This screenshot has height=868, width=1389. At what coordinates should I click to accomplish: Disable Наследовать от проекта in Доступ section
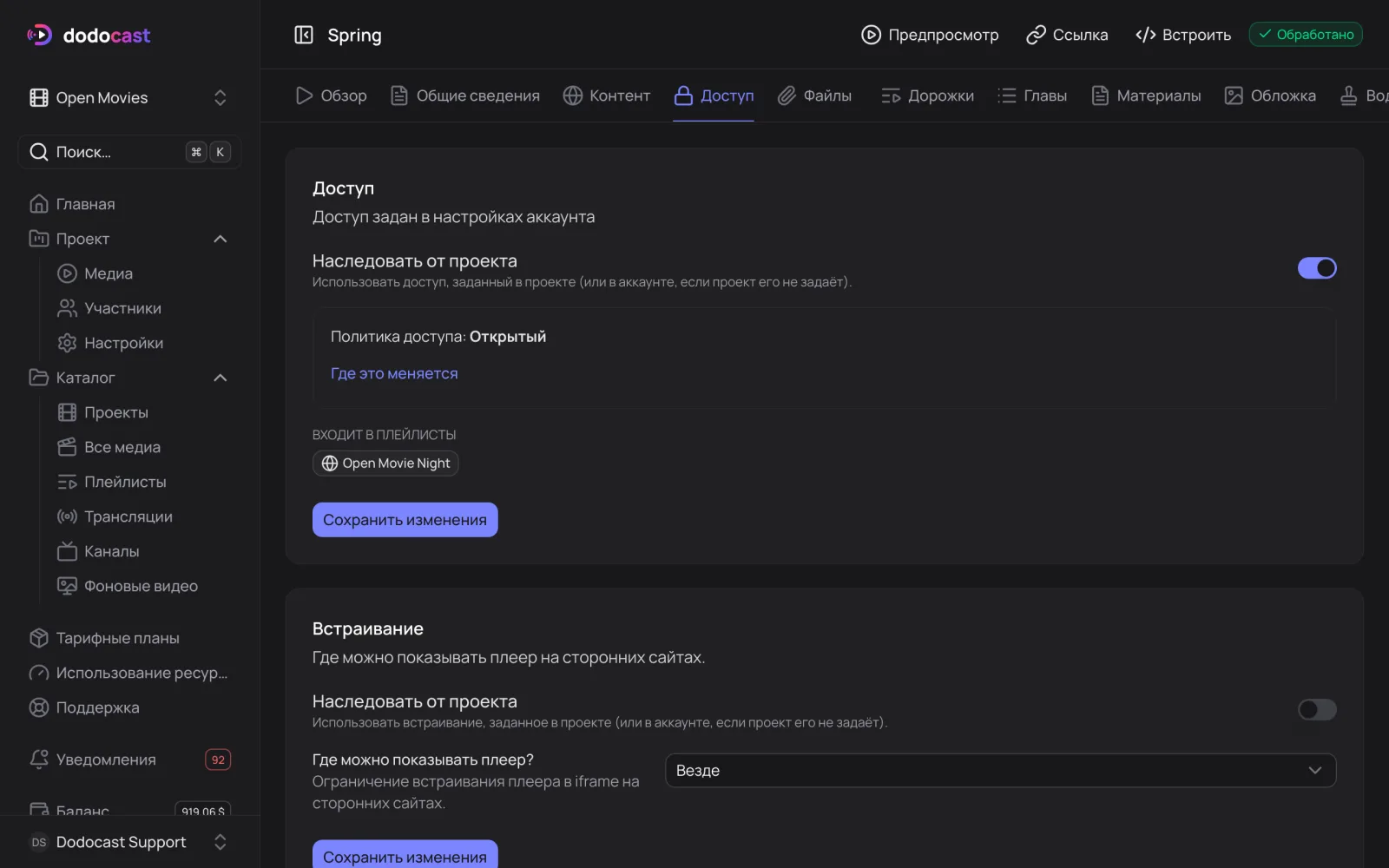[1317, 268]
